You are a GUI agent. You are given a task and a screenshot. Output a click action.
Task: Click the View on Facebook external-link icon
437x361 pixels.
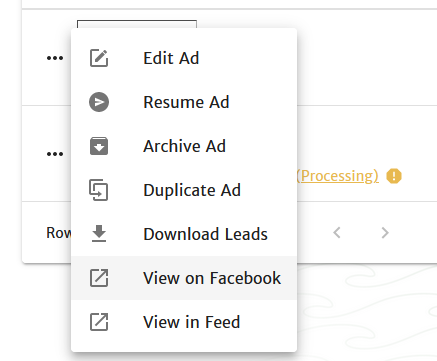(99, 278)
